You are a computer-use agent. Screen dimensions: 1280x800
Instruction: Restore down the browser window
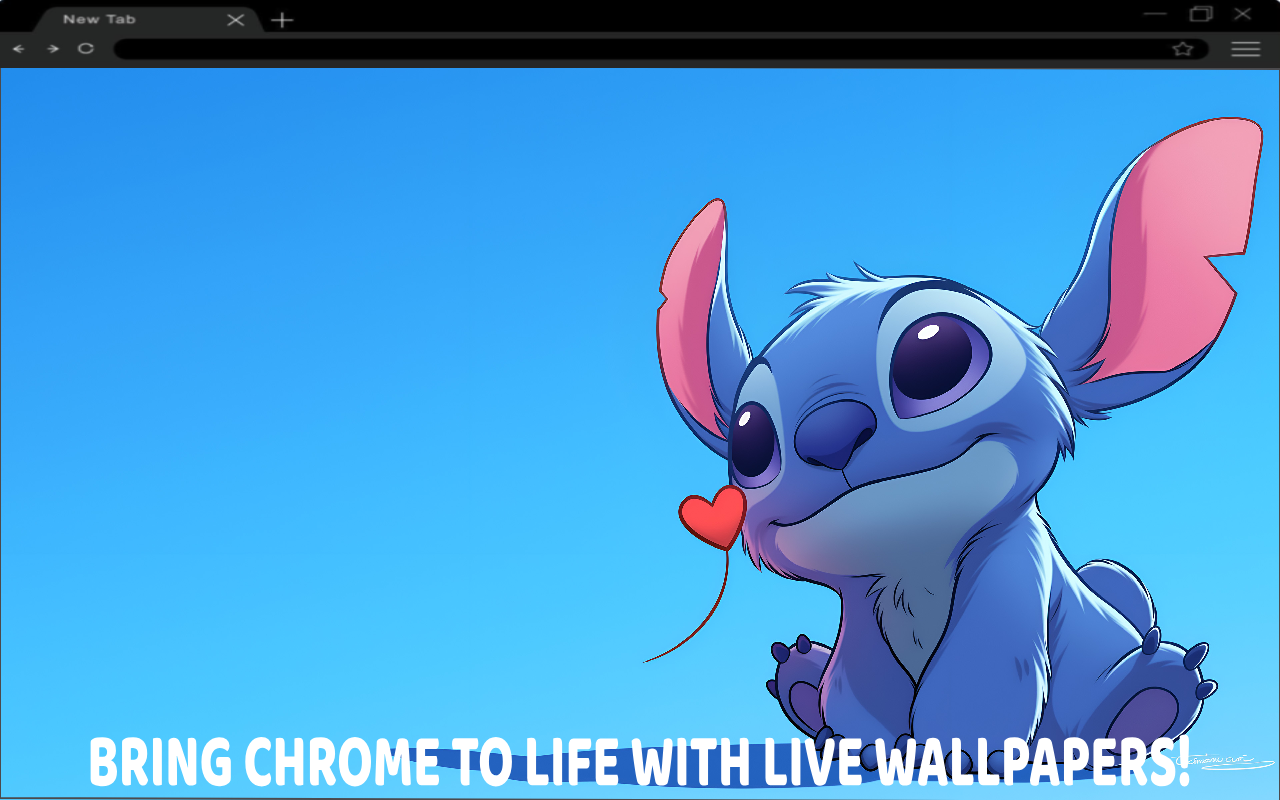(1201, 14)
